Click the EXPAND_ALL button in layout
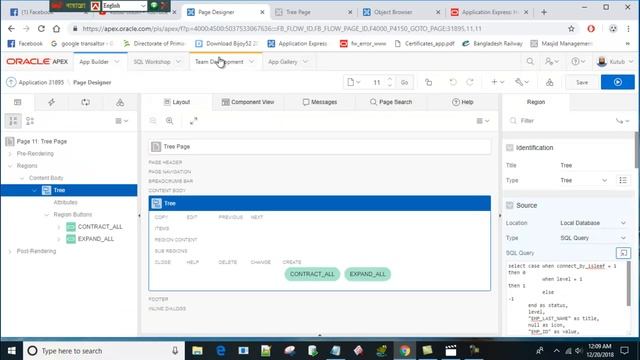The image size is (640, 360). pyautogui.click(x=367, y=274)
